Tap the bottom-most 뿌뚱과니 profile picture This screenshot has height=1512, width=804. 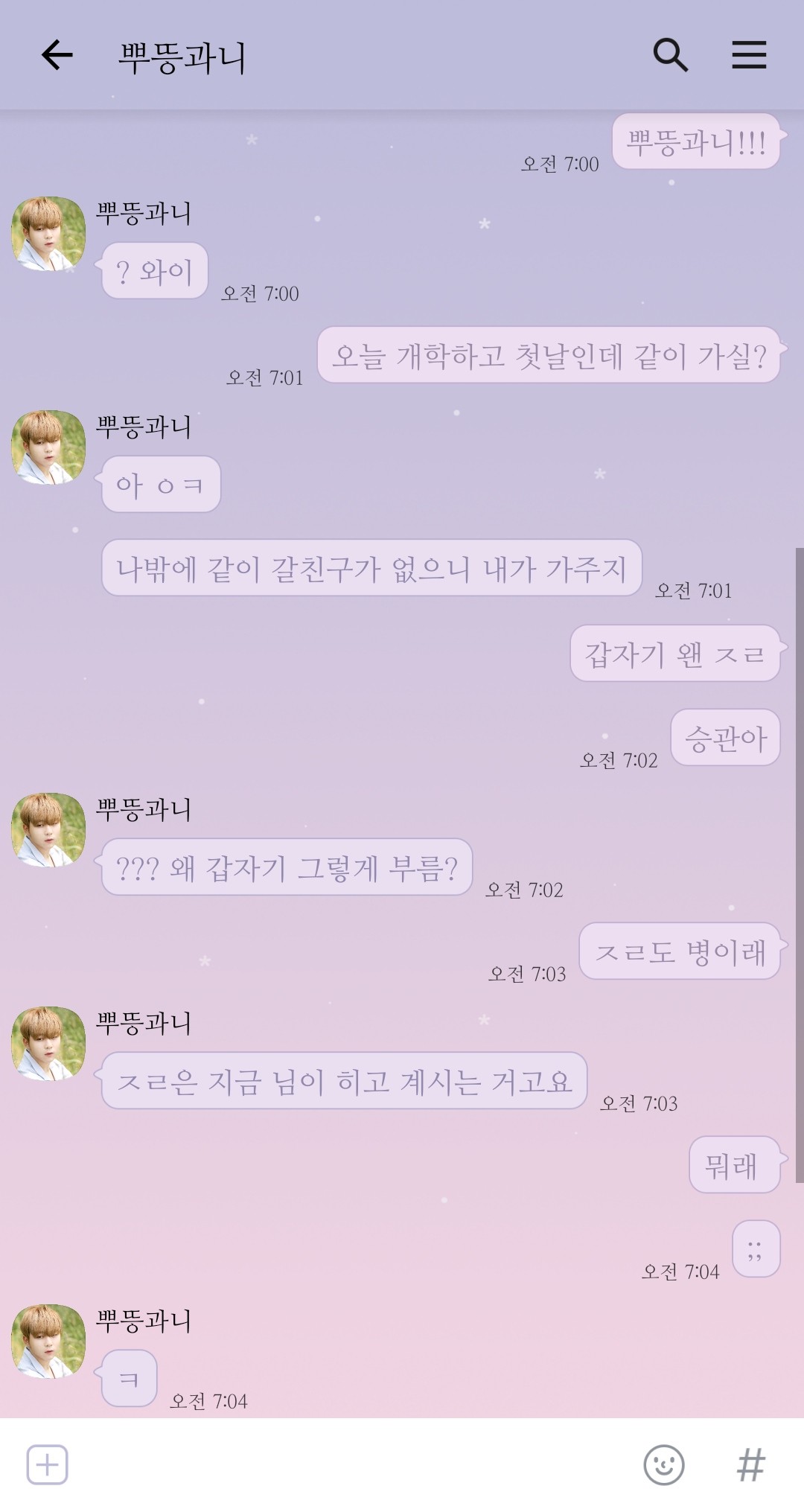point(48,1342)
